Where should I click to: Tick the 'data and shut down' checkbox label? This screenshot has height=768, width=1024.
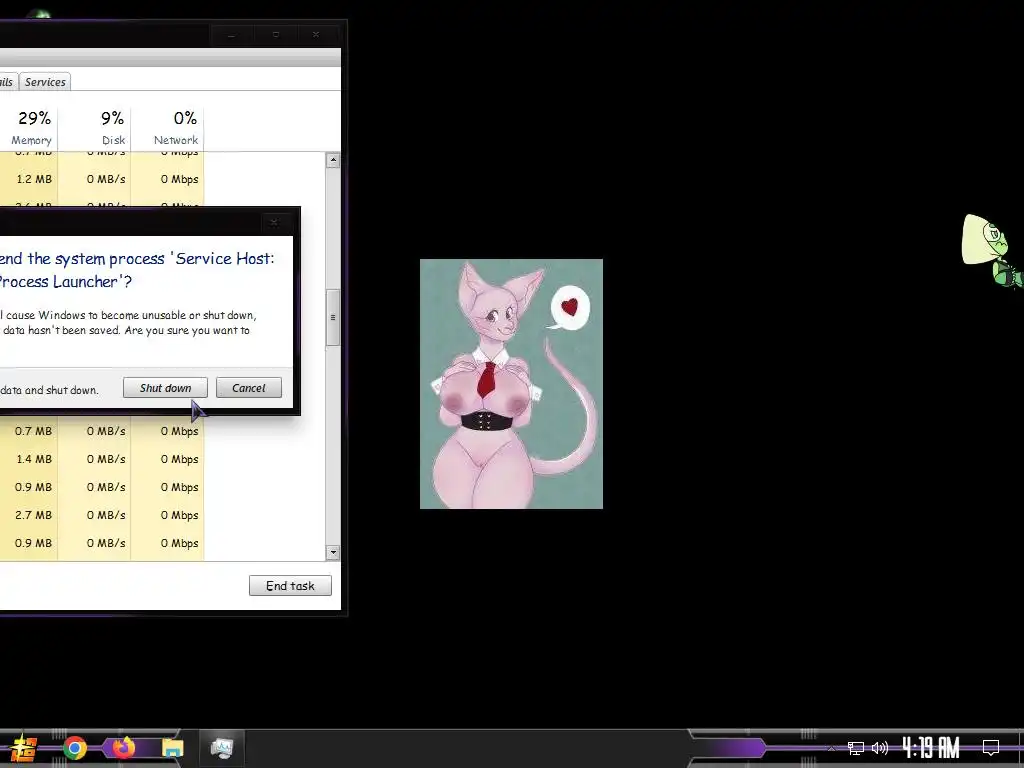(49, 391)
